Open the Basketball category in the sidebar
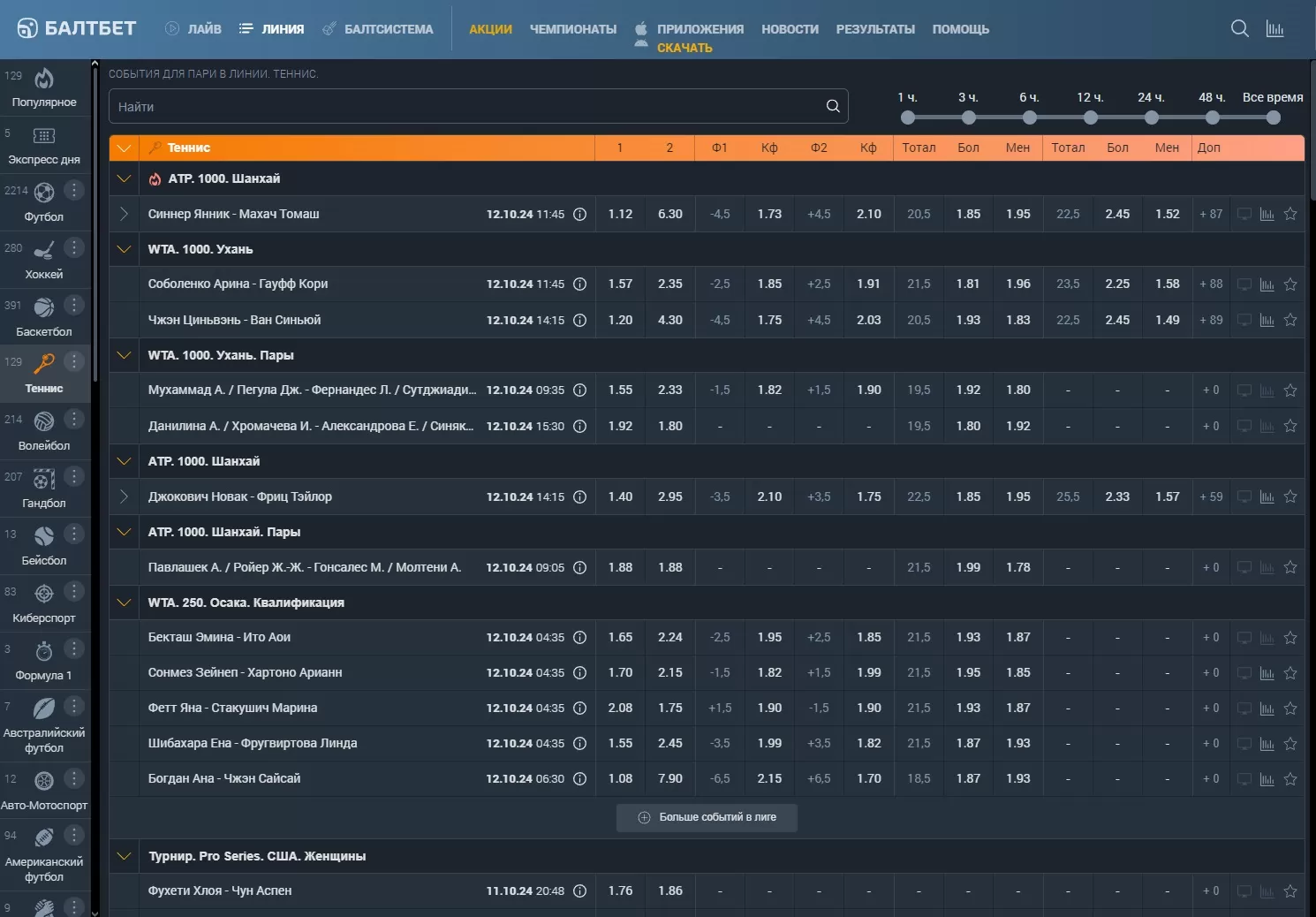 43,316
